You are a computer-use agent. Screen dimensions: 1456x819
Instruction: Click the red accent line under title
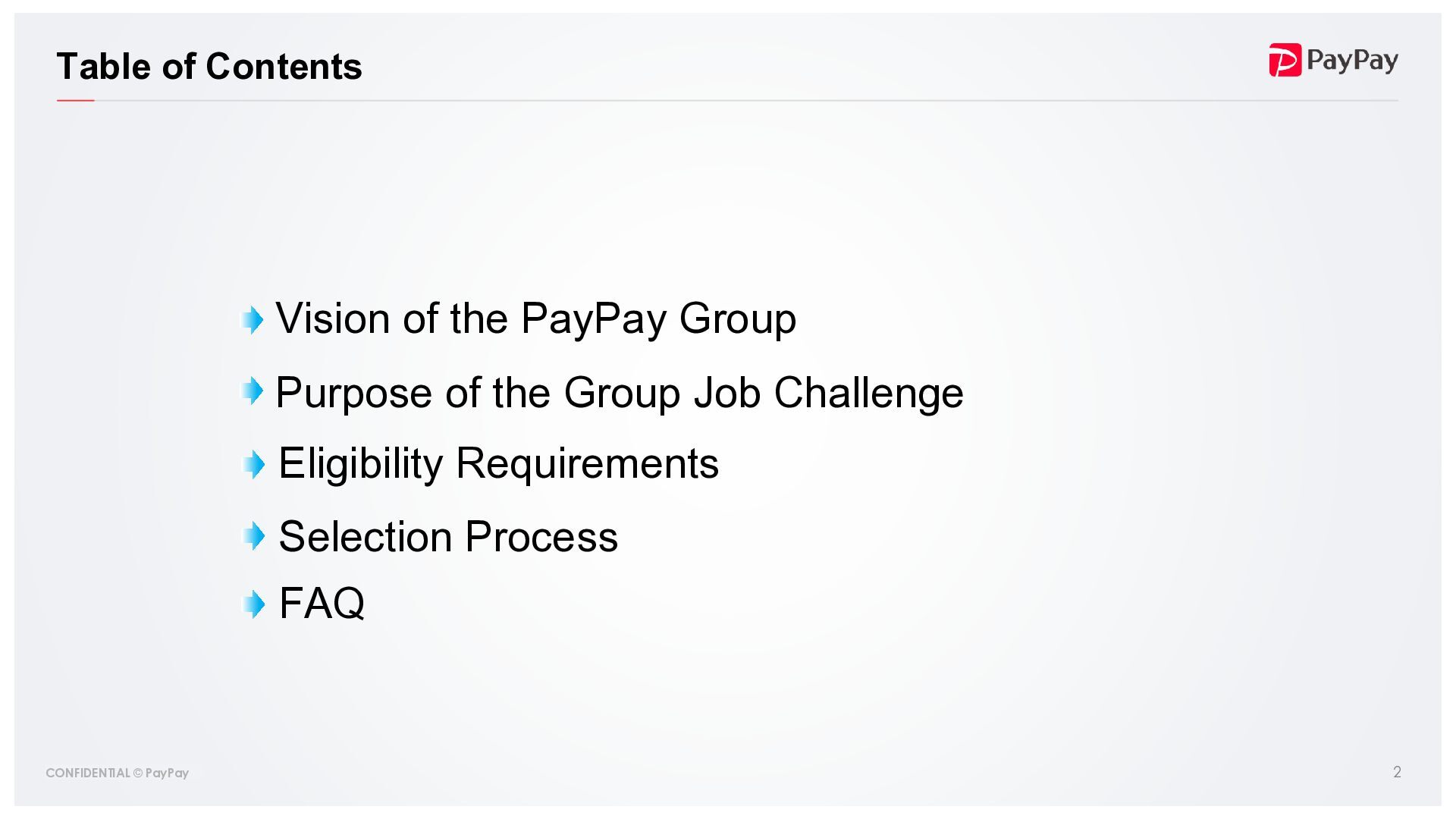(76, 100)
